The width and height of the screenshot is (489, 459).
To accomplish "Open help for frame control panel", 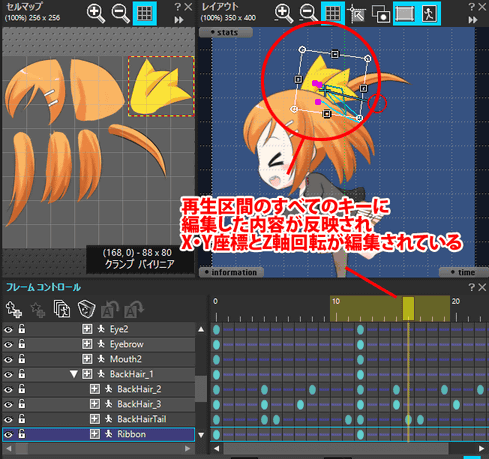I will coord(472,287).
